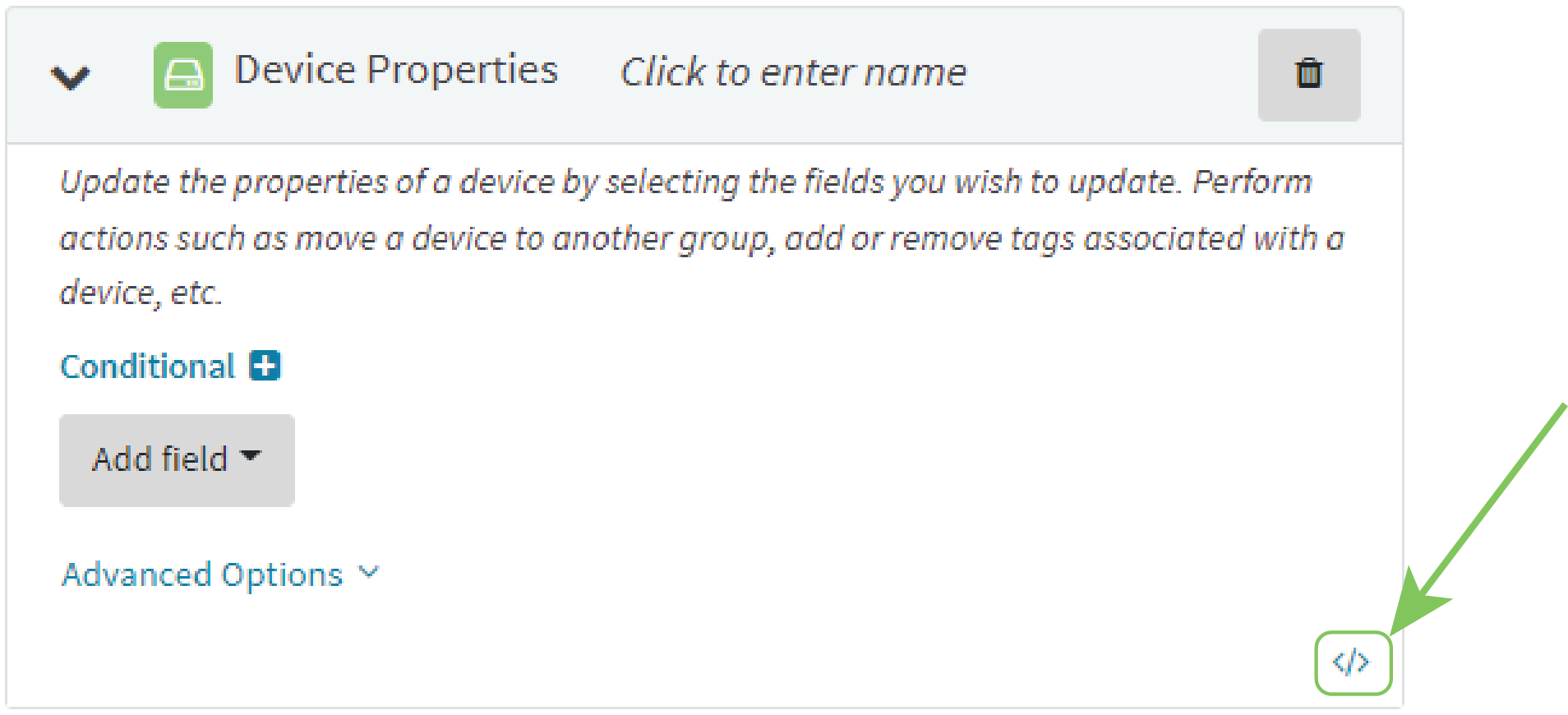The image size is (1568, 715).
Task: Delete the action with trash icon
Action: tap(1309, 73)
